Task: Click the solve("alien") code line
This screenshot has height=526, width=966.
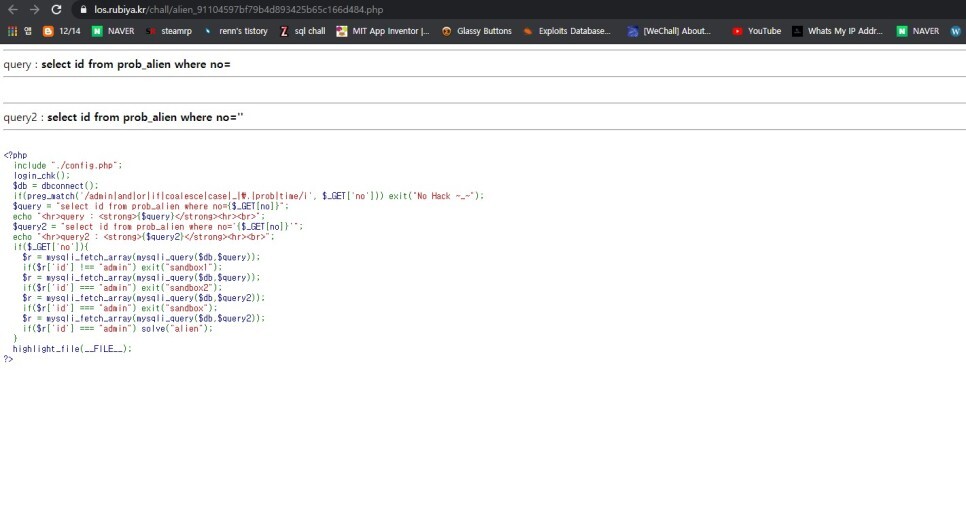Action: pos(117,328)
